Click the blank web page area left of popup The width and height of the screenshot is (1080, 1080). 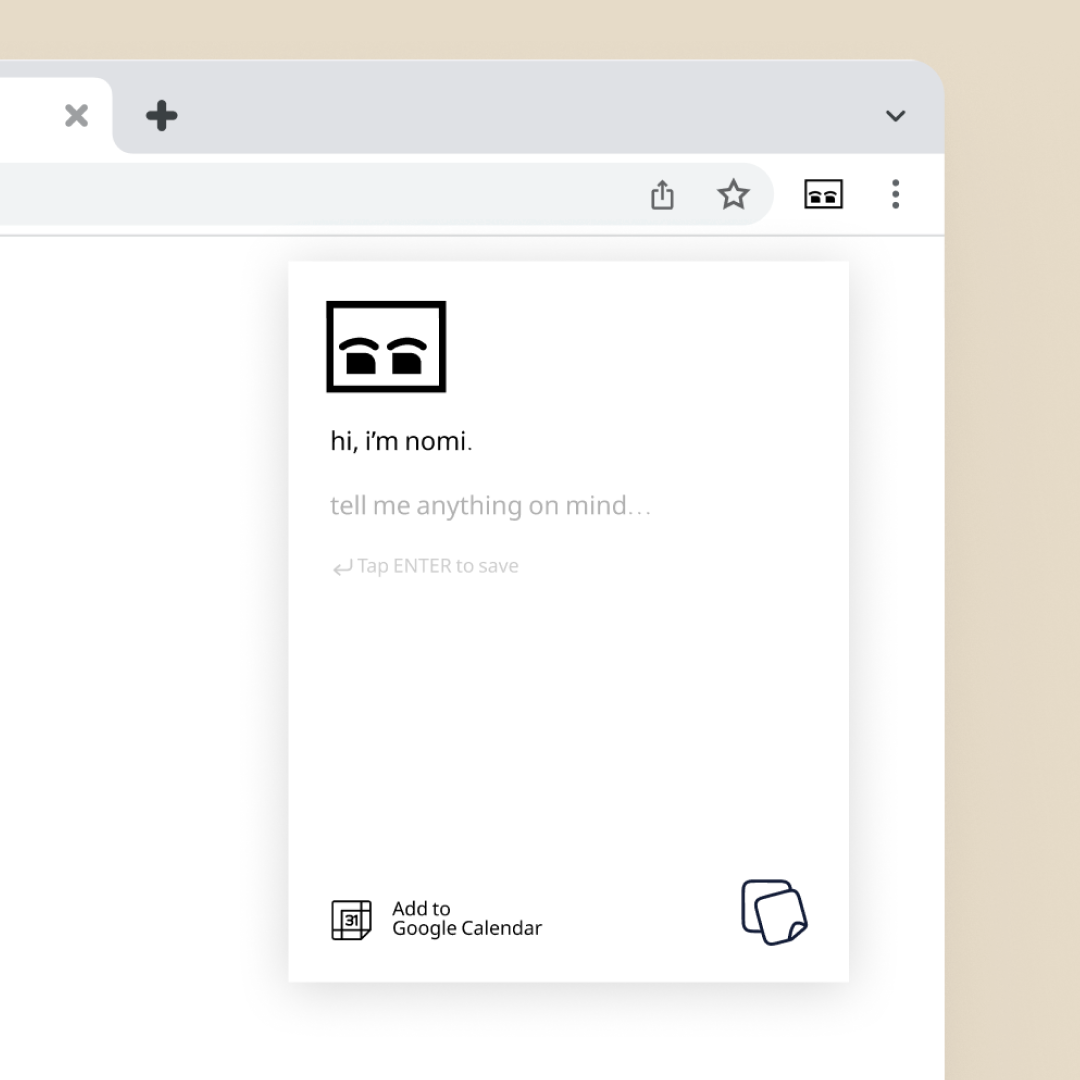[x=140, y=600]
